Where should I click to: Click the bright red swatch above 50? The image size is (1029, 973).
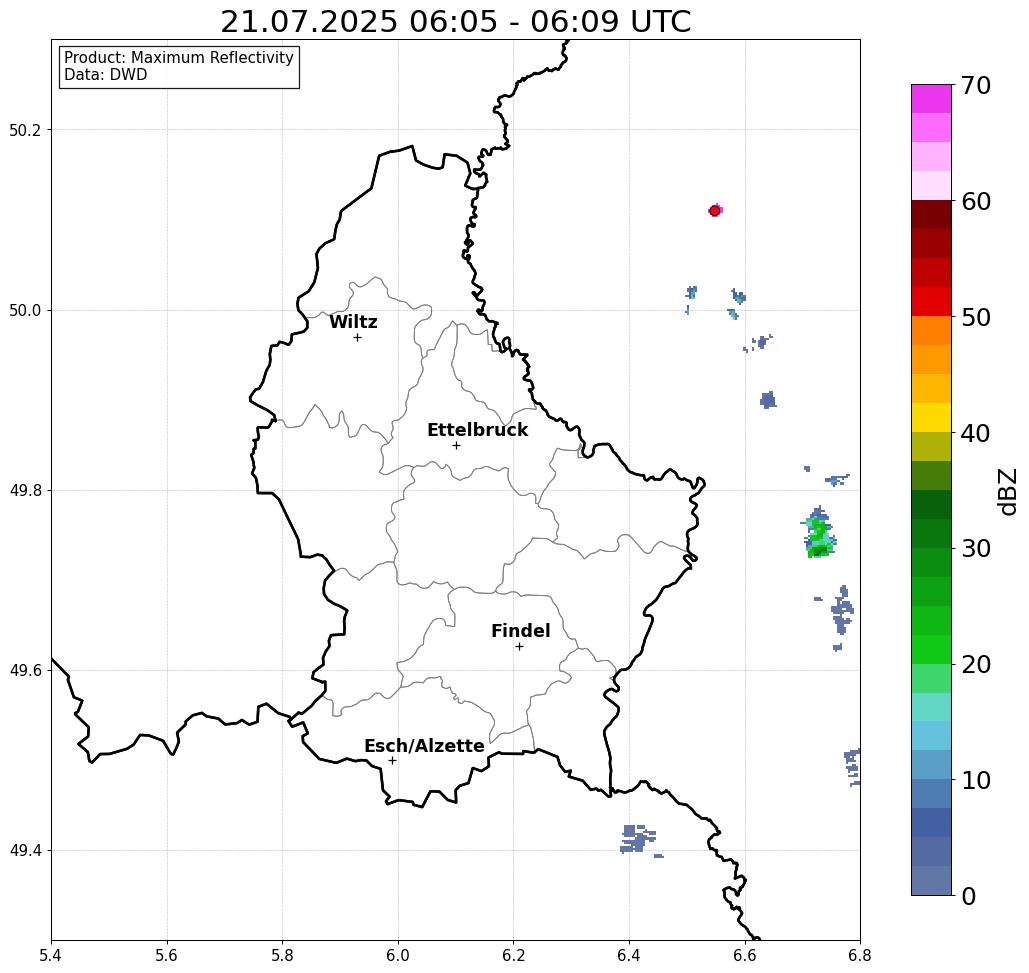click(931, 301)
